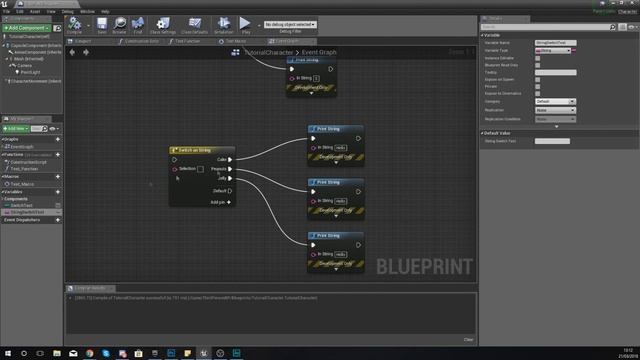The image size is (640, 360).
Task: Open Compile options dropdown arrow
Action: click(x=88, y=25)
